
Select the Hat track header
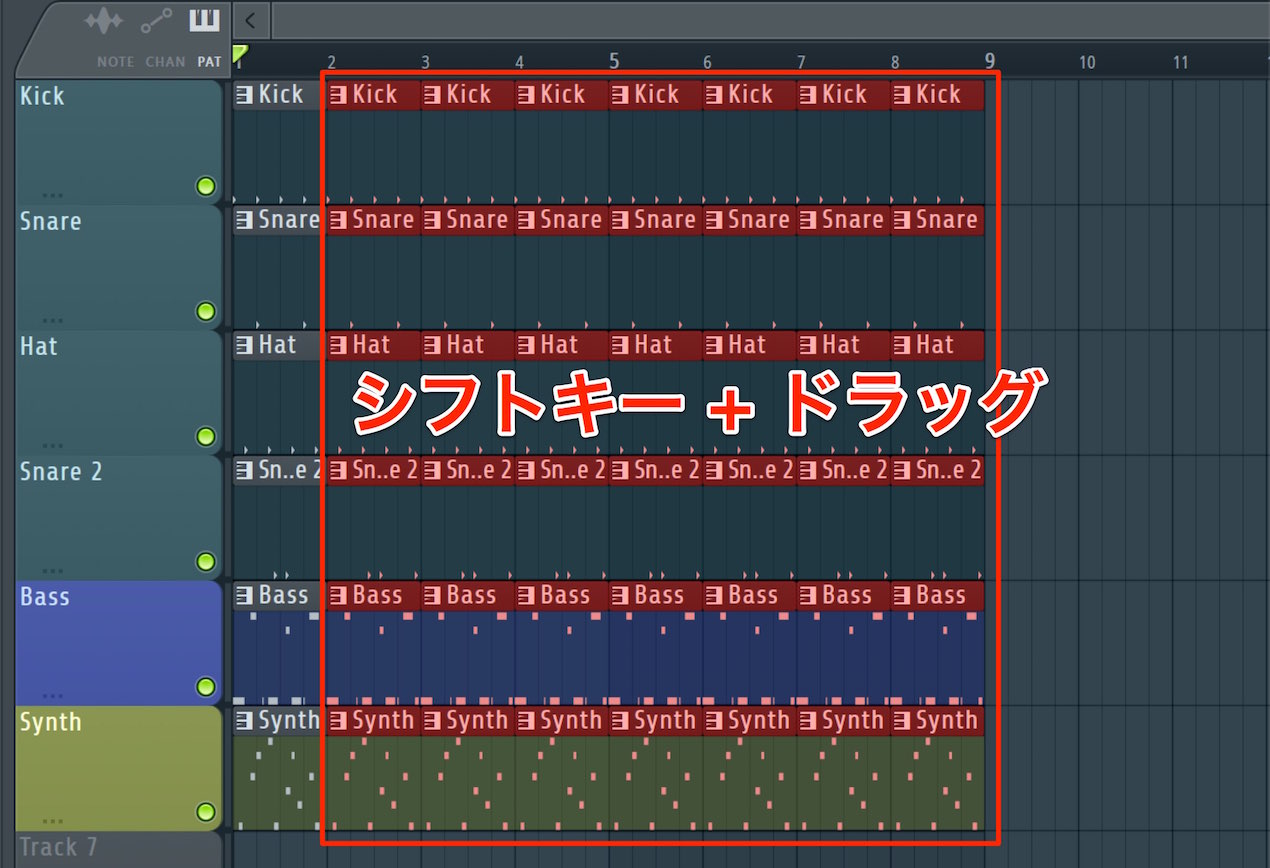119,392
